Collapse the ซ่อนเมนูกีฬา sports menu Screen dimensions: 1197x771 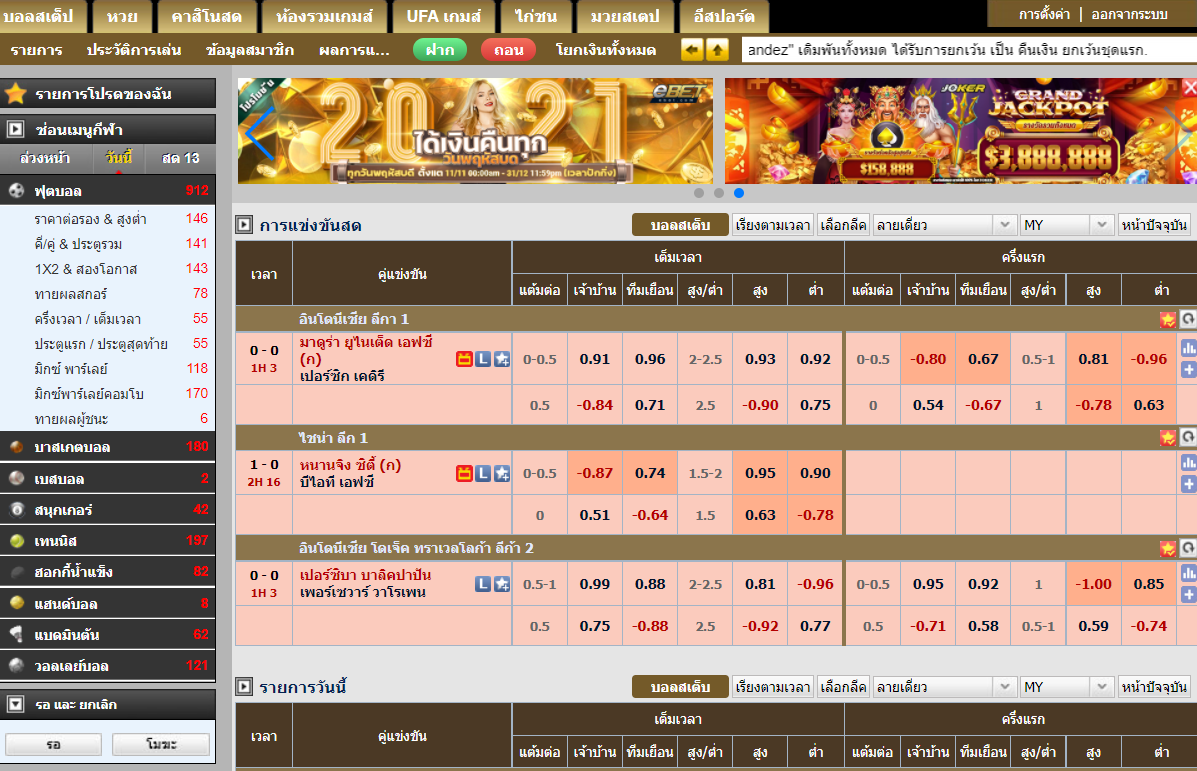15,129
